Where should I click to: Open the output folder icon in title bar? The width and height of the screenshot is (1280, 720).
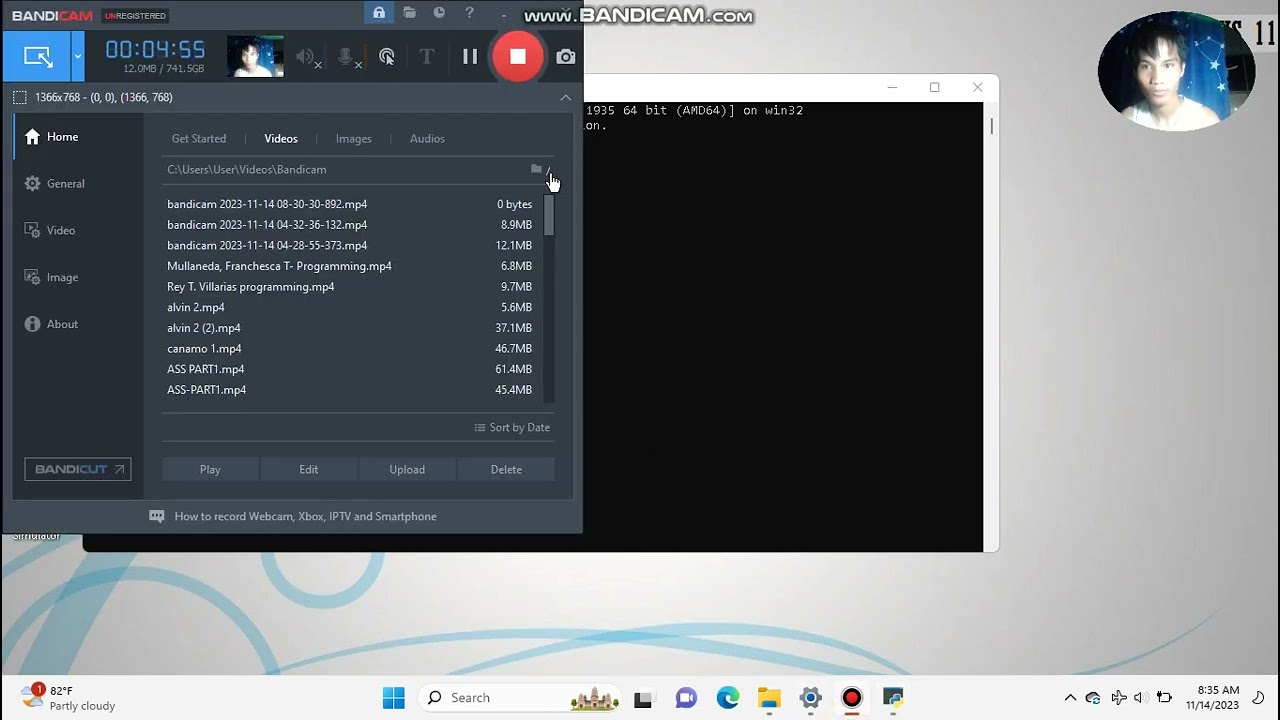coord(410,13)
